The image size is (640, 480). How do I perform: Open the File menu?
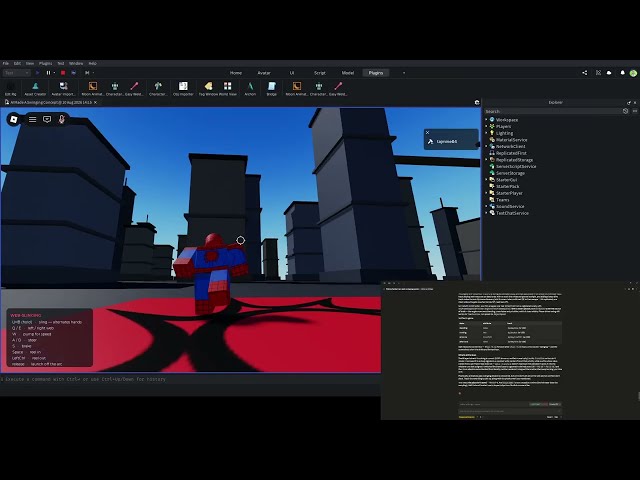[x=6, y=63]
